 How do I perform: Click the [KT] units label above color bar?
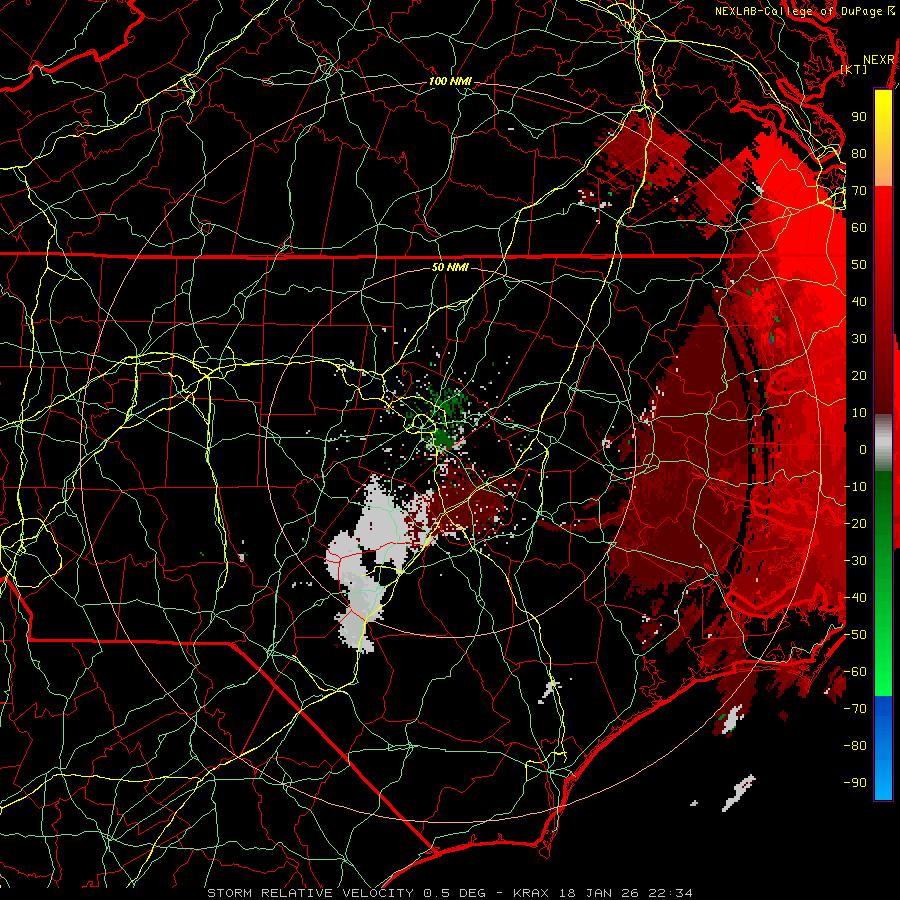click(x=854, y=69)
